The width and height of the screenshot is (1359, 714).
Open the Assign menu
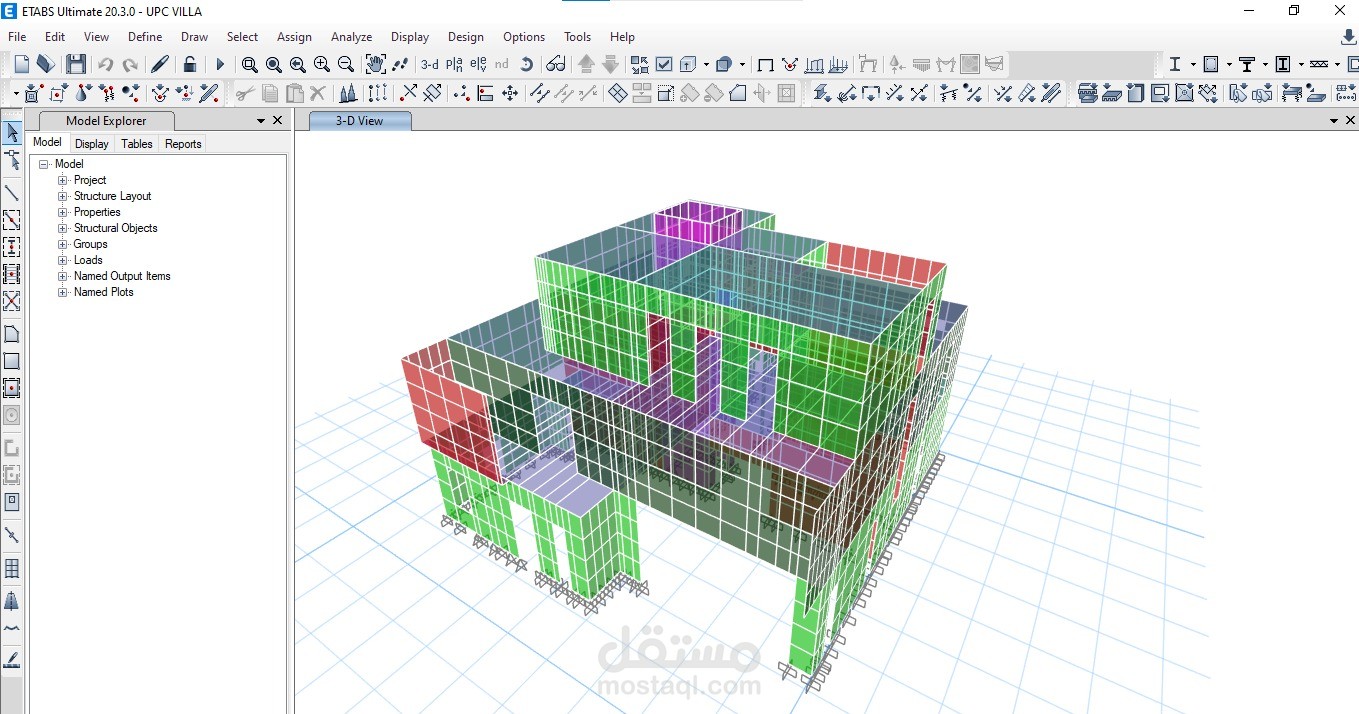[x=294, y=37]
